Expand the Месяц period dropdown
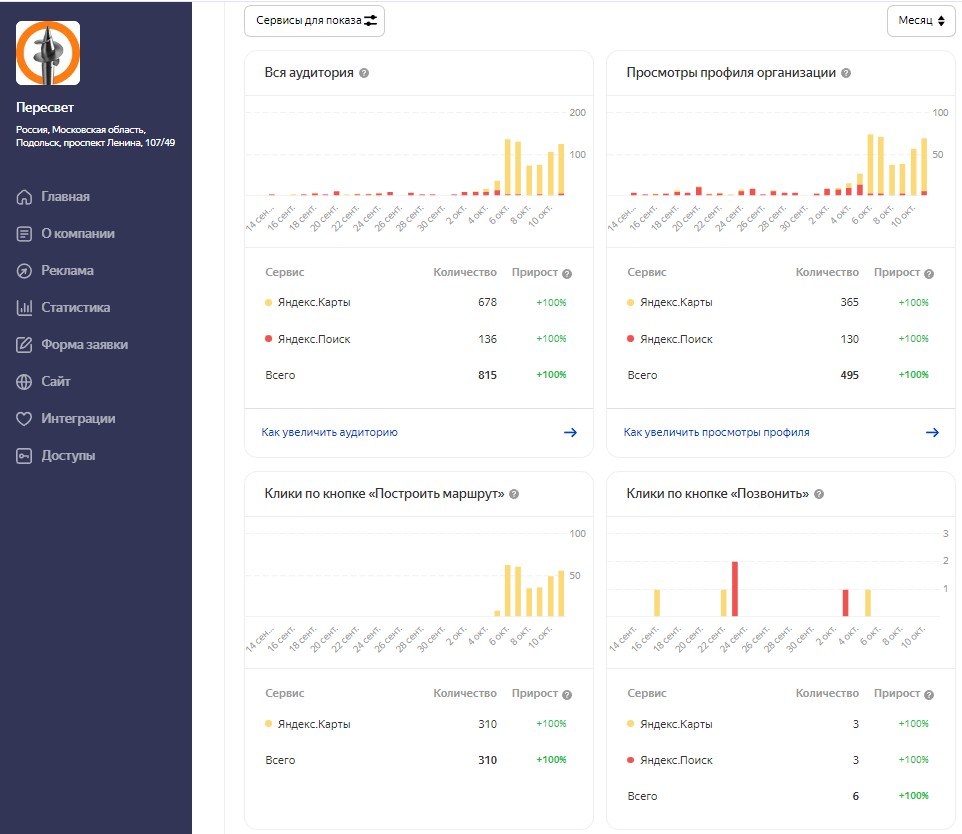962x834 pixels. pyautogui.click(x=920, y=20)
